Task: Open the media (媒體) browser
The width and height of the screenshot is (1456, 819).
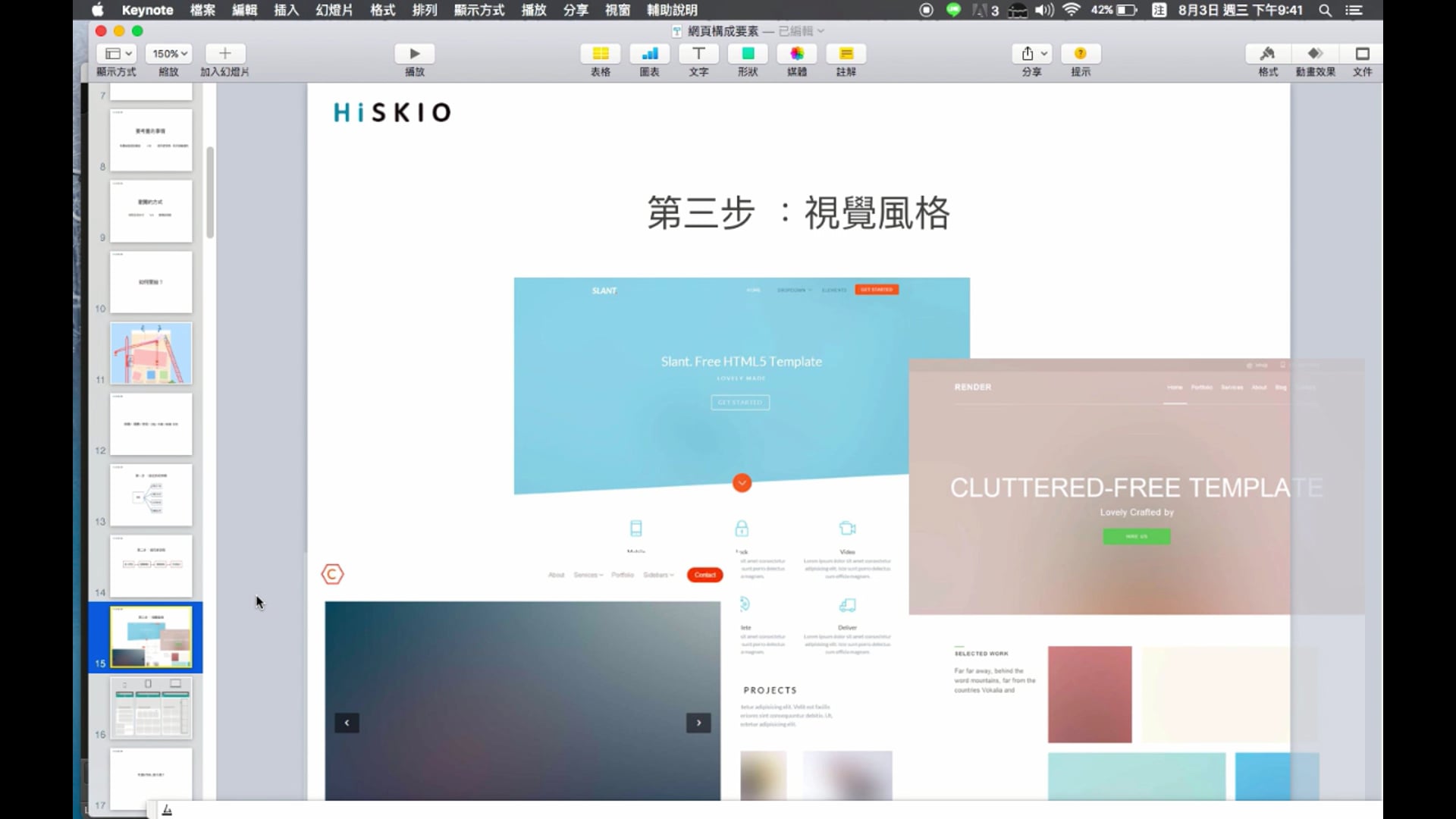Action: tap(796, 54)
